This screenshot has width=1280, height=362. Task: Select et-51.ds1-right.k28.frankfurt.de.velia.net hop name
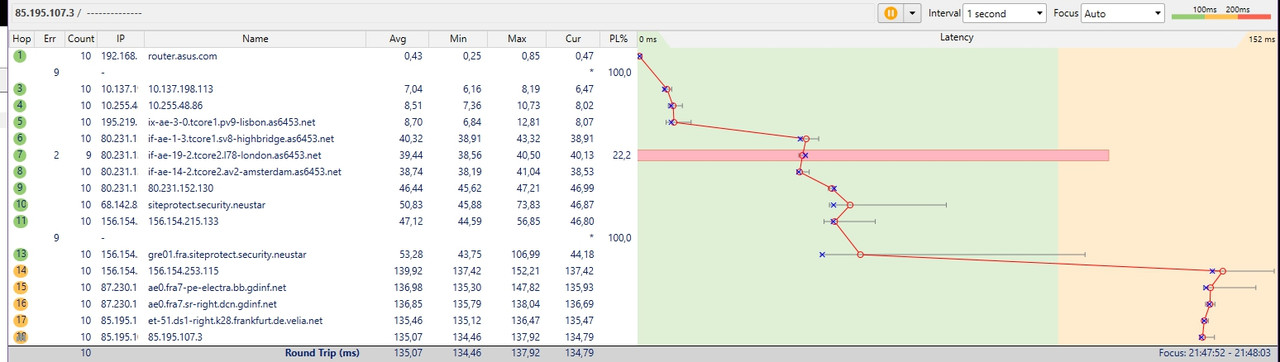point(236,320)
